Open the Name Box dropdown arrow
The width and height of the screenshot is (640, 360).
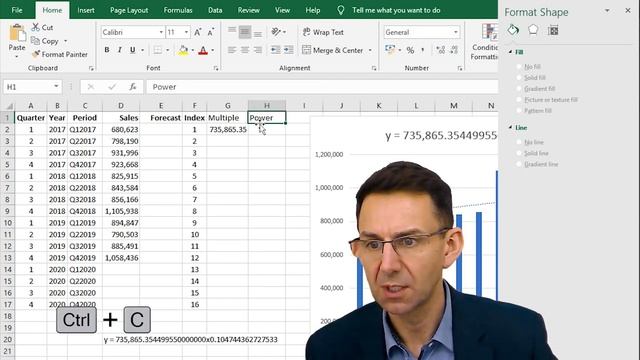coord(56,87)
